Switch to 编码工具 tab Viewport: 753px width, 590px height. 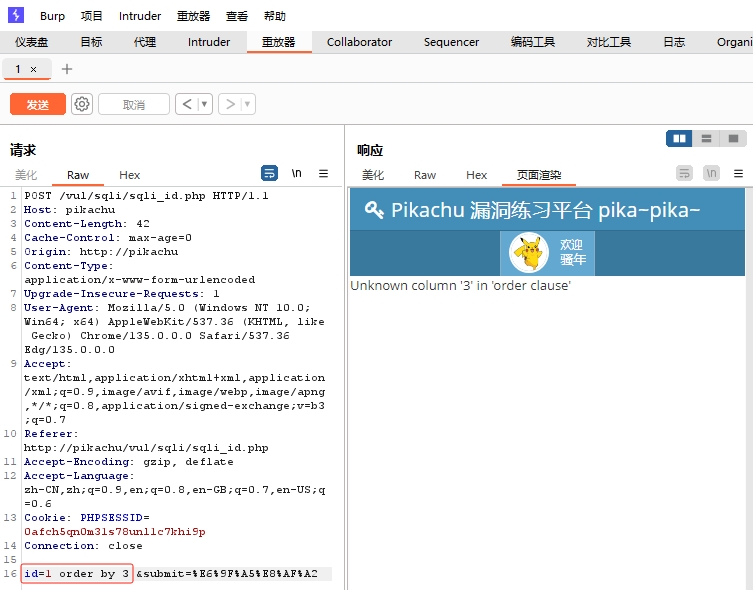click(533, 42)
